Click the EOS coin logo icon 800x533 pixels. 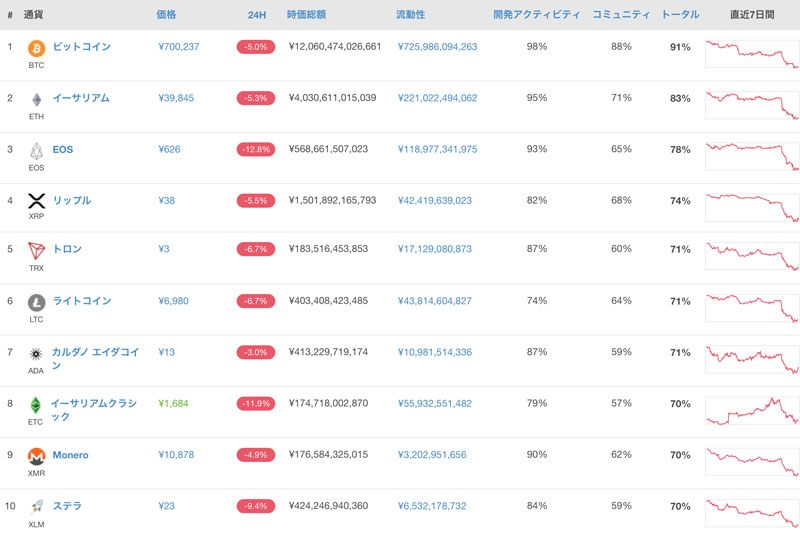(36, 151)
